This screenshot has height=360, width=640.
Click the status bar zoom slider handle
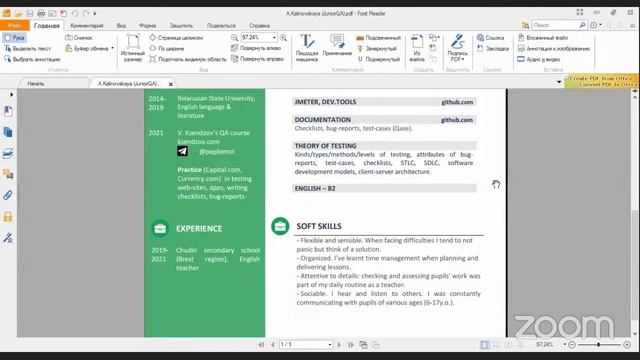598,345
